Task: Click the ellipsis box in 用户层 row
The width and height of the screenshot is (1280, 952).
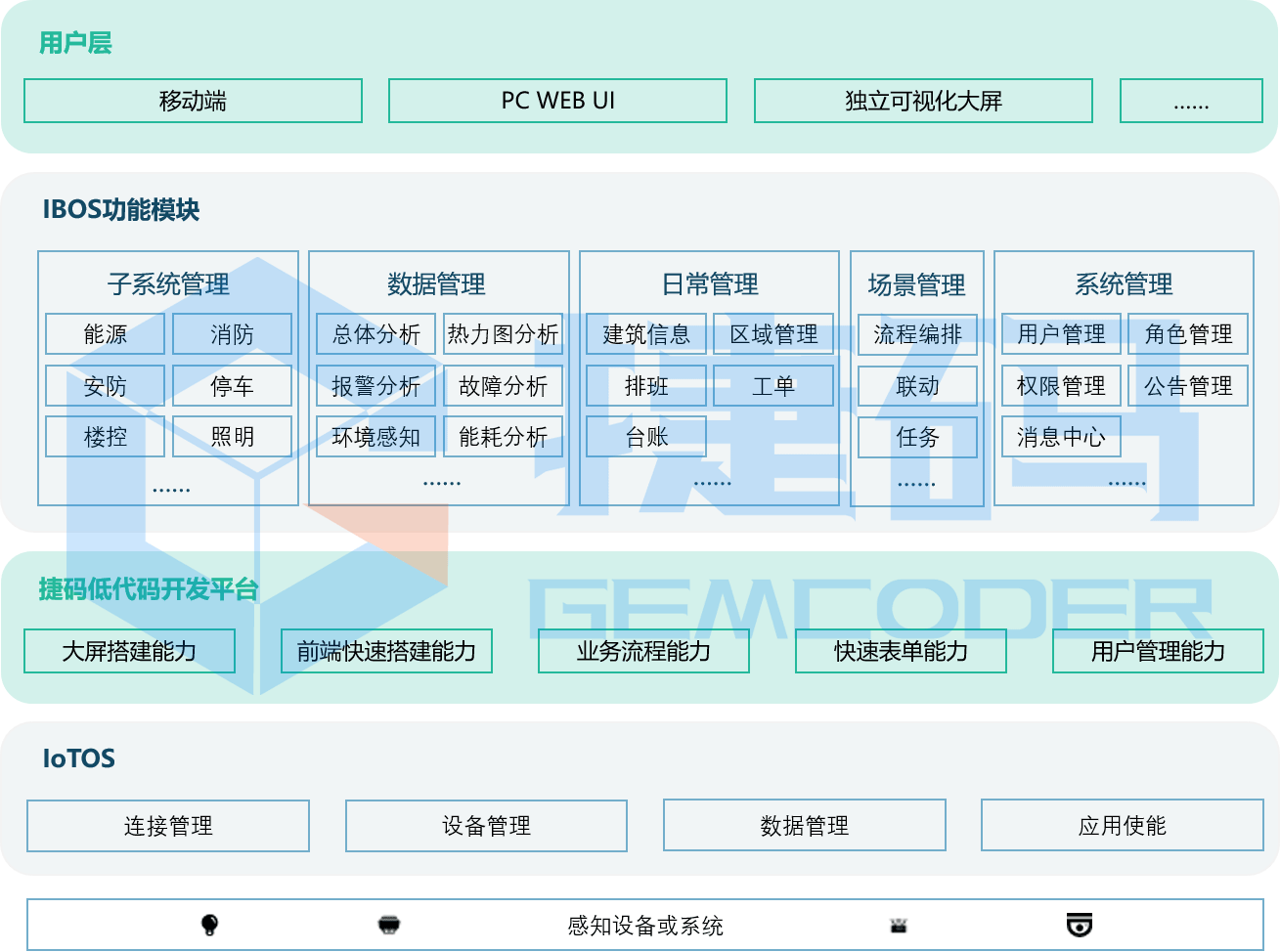Action: click(1192, 101)
